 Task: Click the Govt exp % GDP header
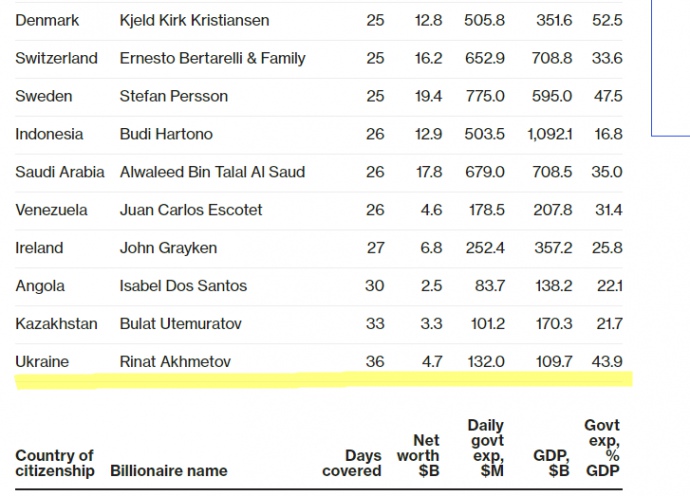point(602,448)
